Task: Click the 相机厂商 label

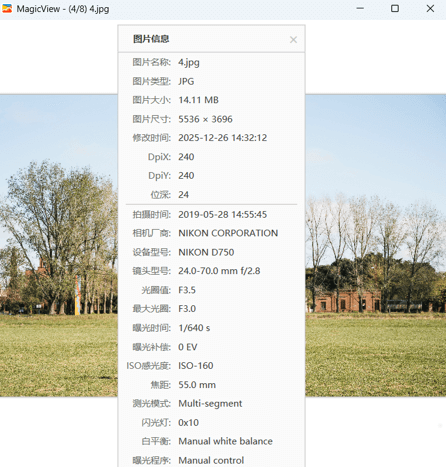Action: pyautogui.click(x=152, y=233)
